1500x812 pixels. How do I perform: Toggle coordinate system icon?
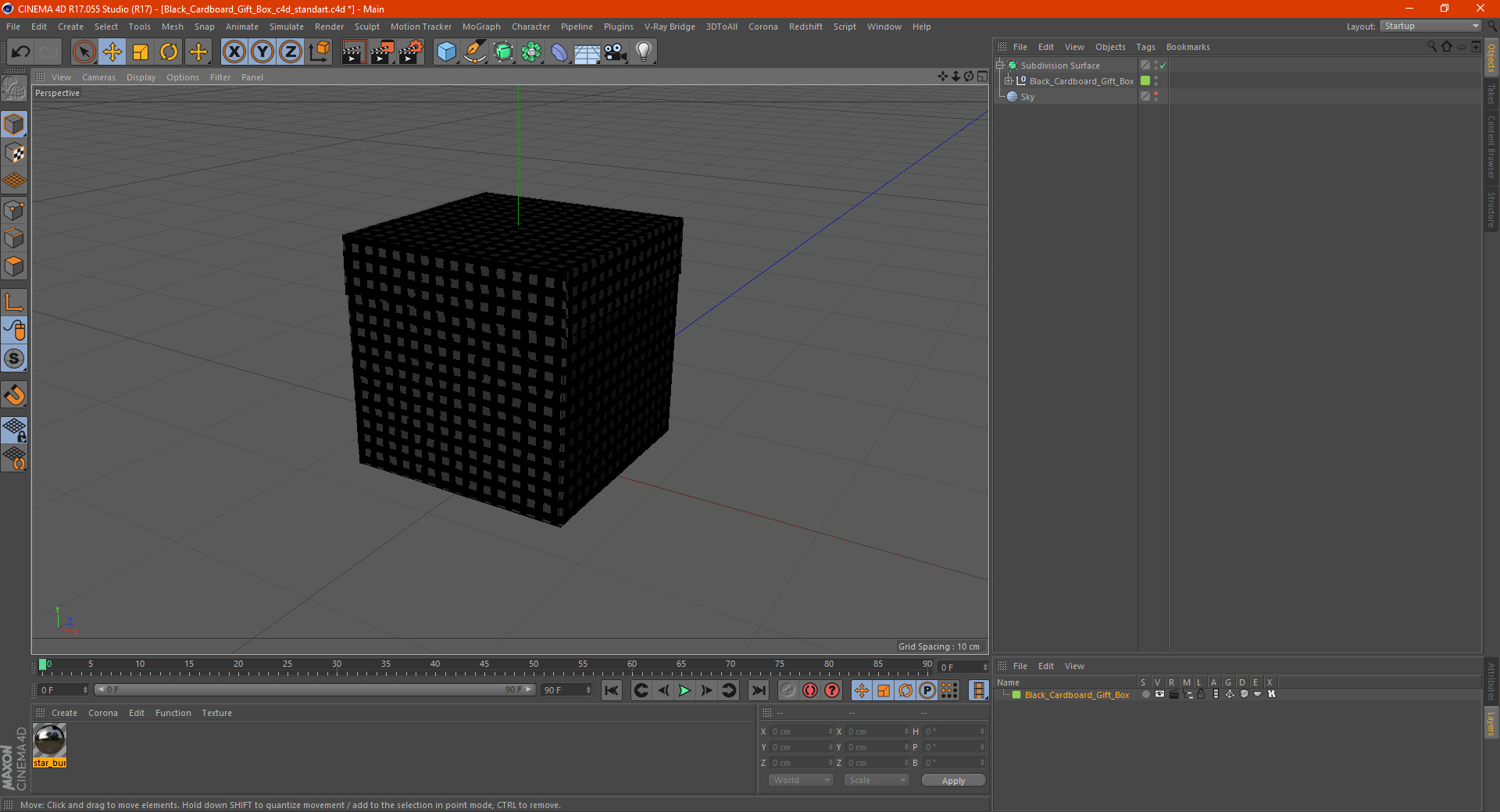[319, 52]
